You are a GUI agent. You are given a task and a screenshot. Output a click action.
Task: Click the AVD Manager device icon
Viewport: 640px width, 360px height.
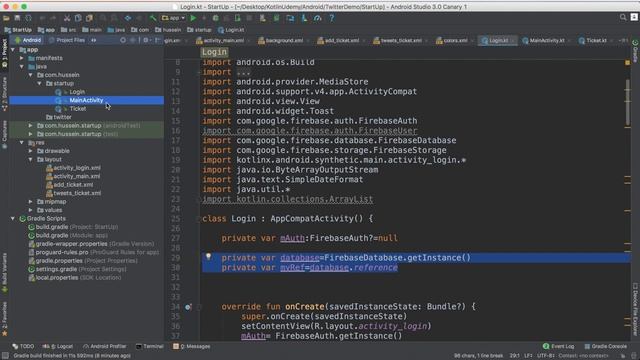pos(262,18)
